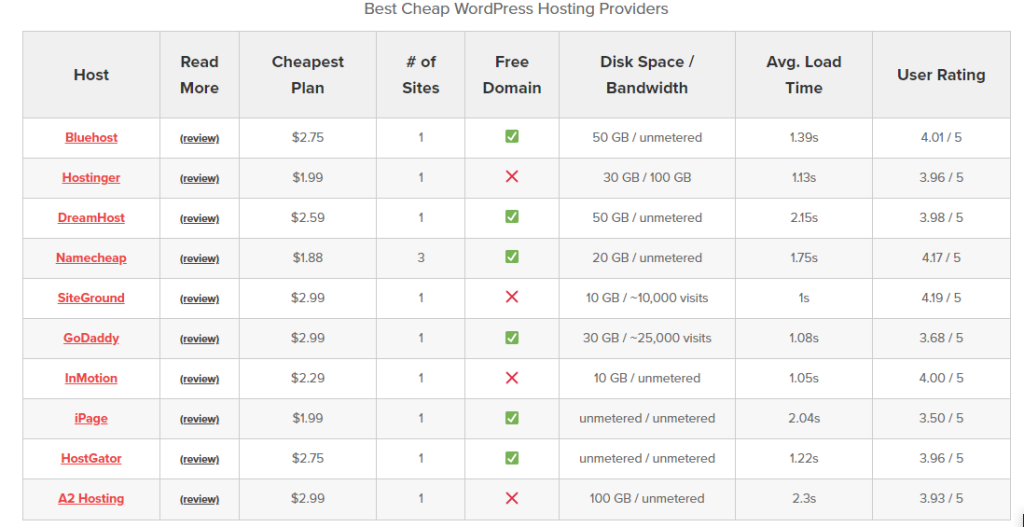Select InMotion's $2.29 plan price
The height and width of the screenshot is (527, 1024).
coord(308,378)
